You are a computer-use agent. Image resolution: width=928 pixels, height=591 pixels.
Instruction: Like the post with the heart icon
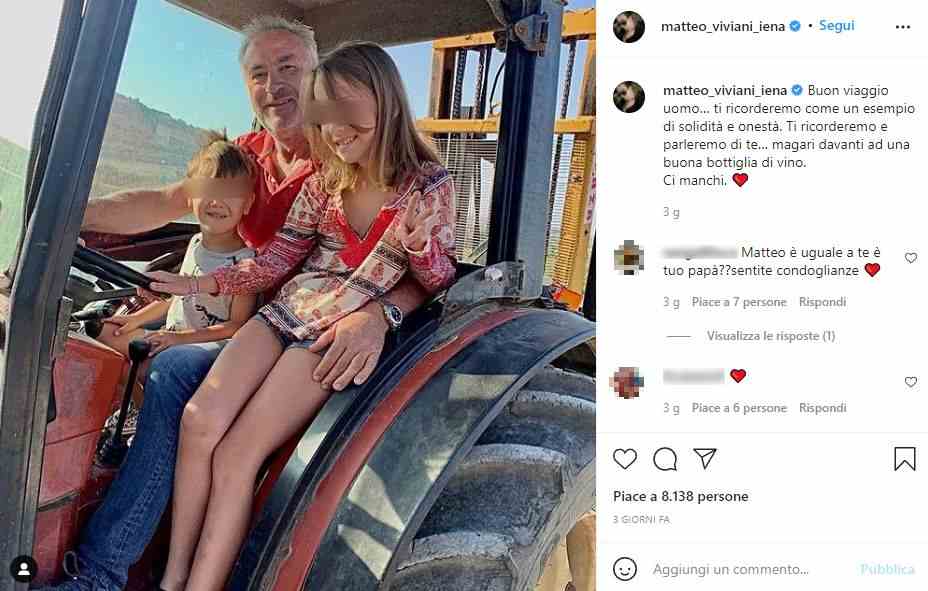[624, 459]
